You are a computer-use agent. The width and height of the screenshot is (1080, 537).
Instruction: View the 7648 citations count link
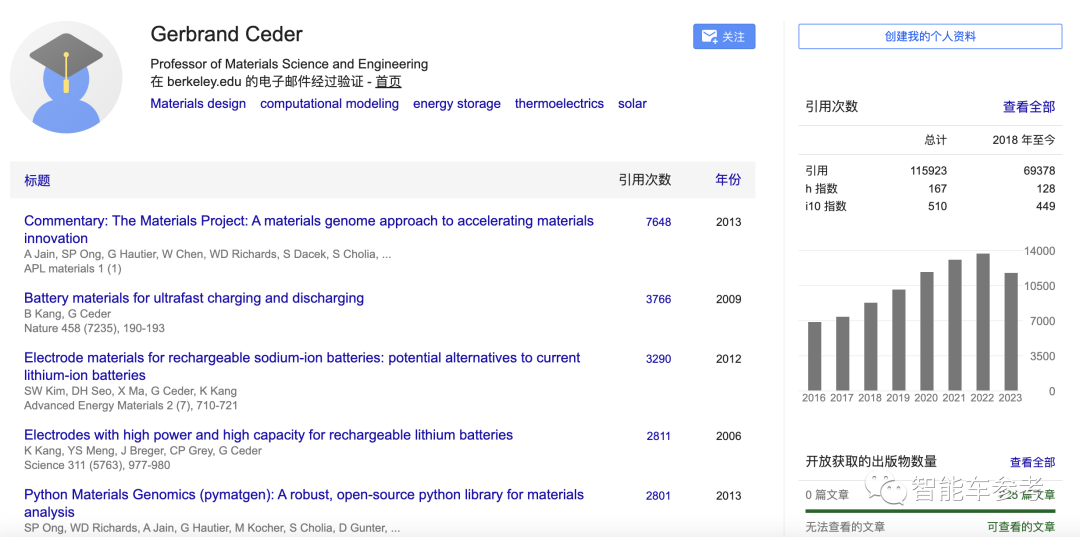[x=658, y=222]
